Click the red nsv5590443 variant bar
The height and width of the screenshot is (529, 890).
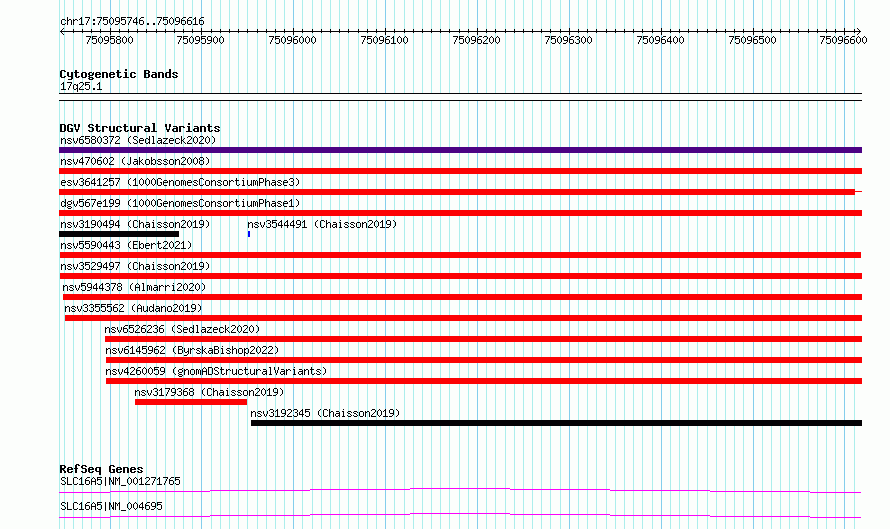460,255
